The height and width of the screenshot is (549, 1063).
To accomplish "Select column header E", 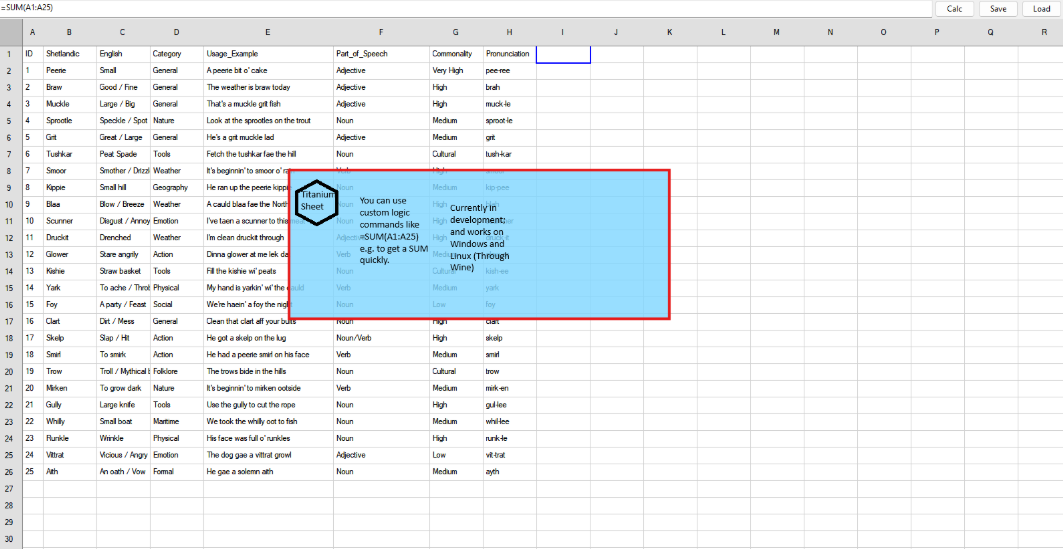I will [x=268, y=32].
